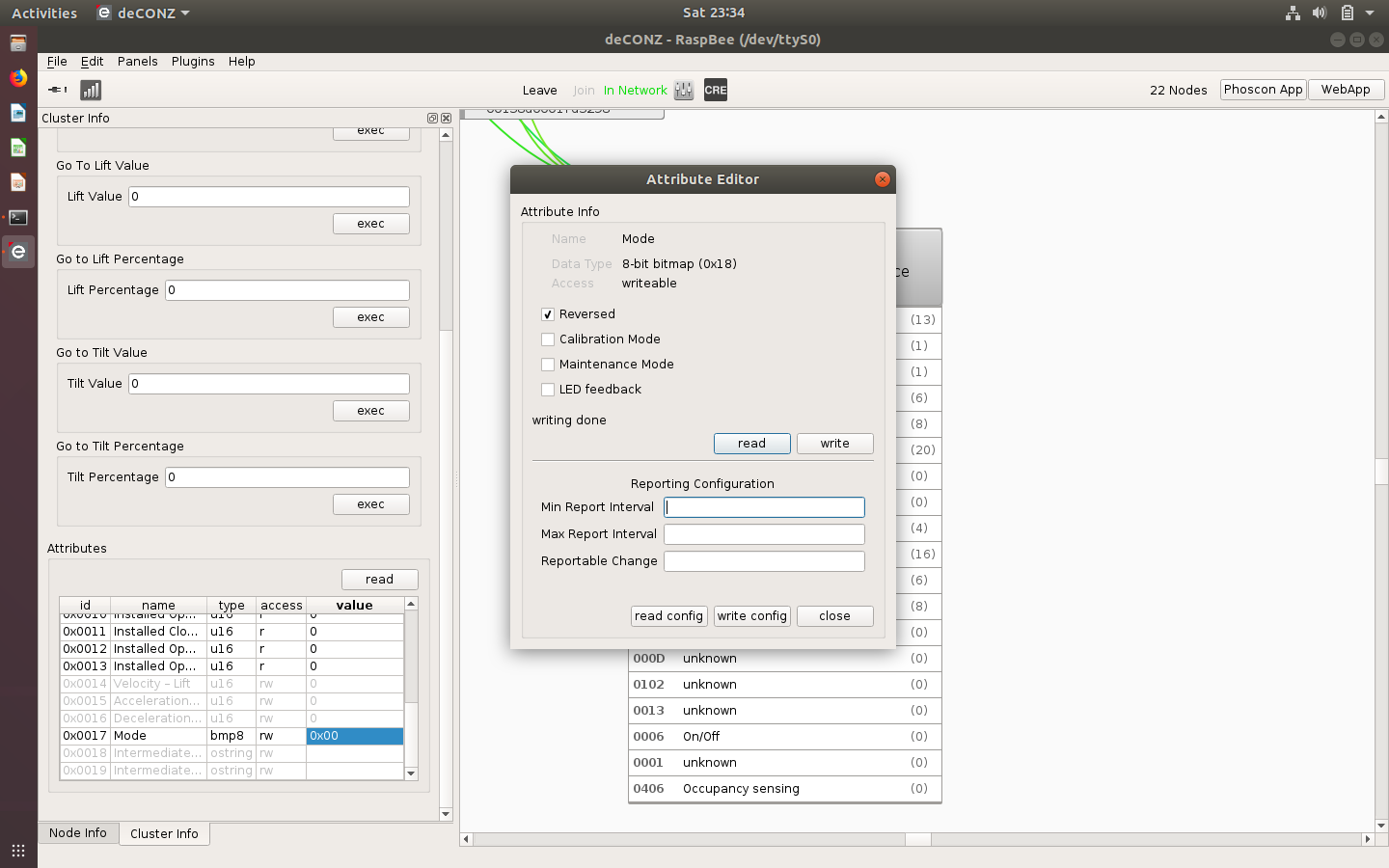Open LibreOffice Writer from the dock
This screenshot has height=868, width=1389.
coord(18,113)
